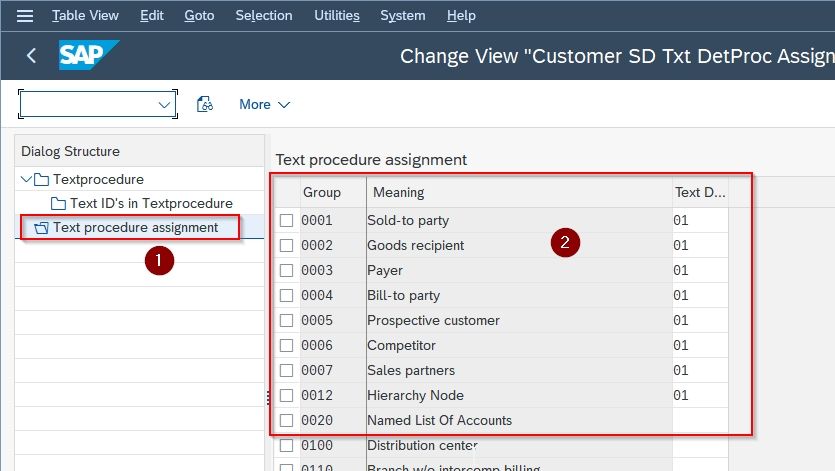The image size is (835, 471).
Task: Select the Textprocedure folder icon
Action: click(42, 180)
